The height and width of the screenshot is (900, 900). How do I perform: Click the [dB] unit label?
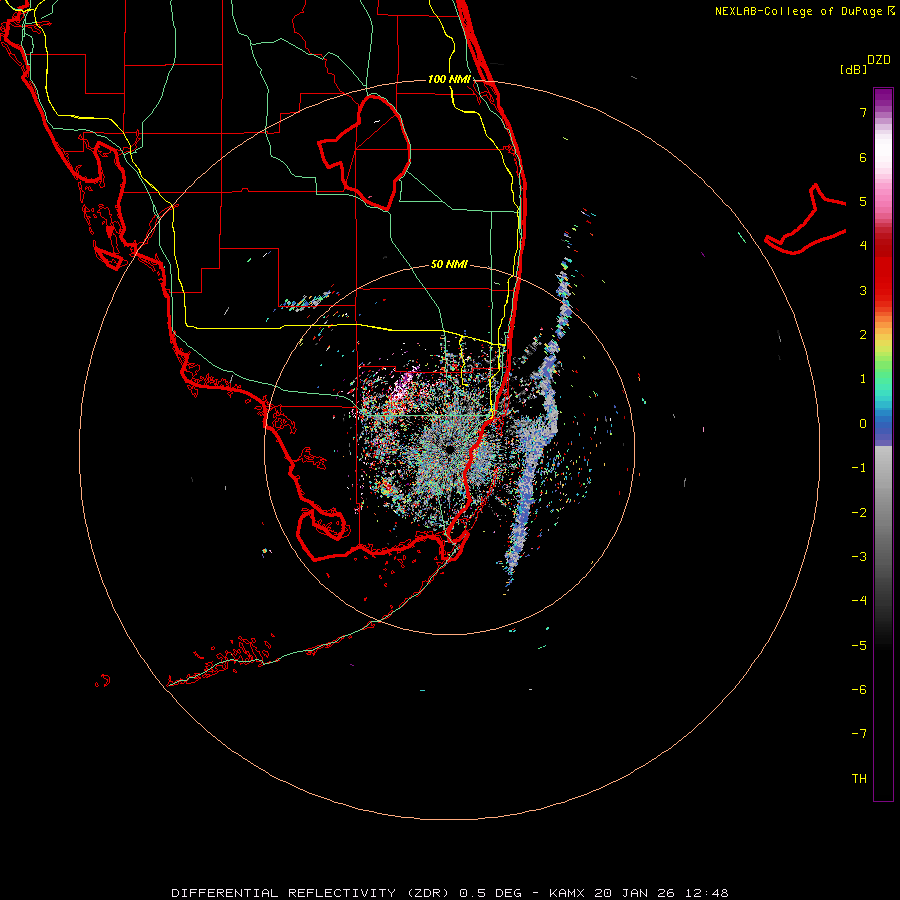(853, 69)
